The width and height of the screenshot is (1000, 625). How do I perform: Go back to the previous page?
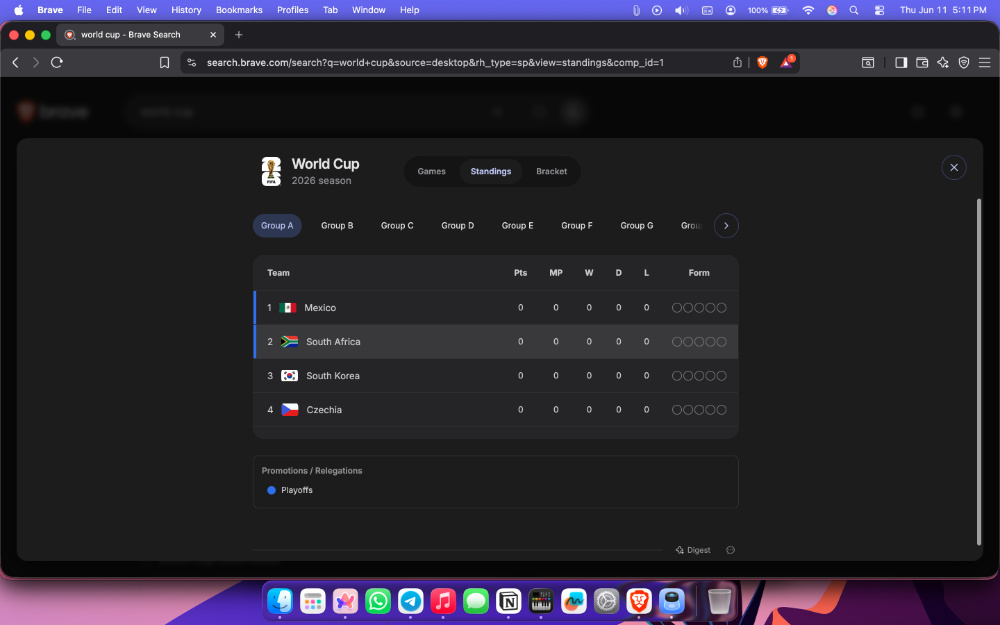coord(16,62)
